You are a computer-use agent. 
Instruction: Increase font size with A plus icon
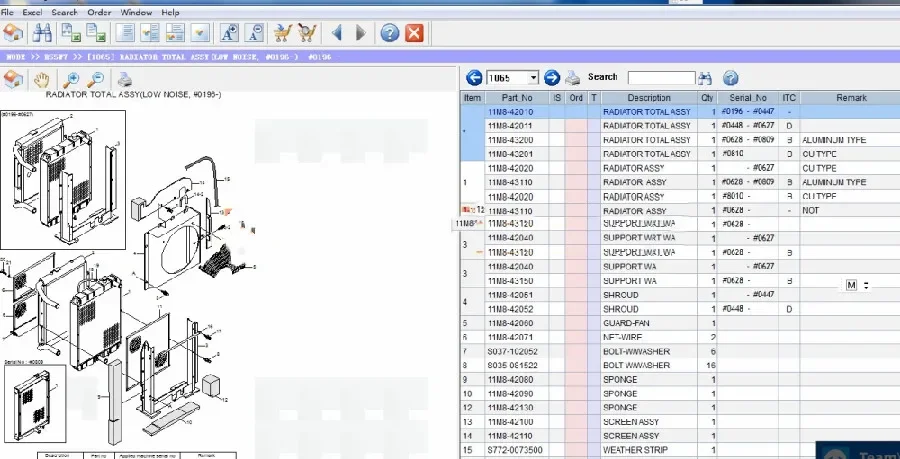coord(230,33)
